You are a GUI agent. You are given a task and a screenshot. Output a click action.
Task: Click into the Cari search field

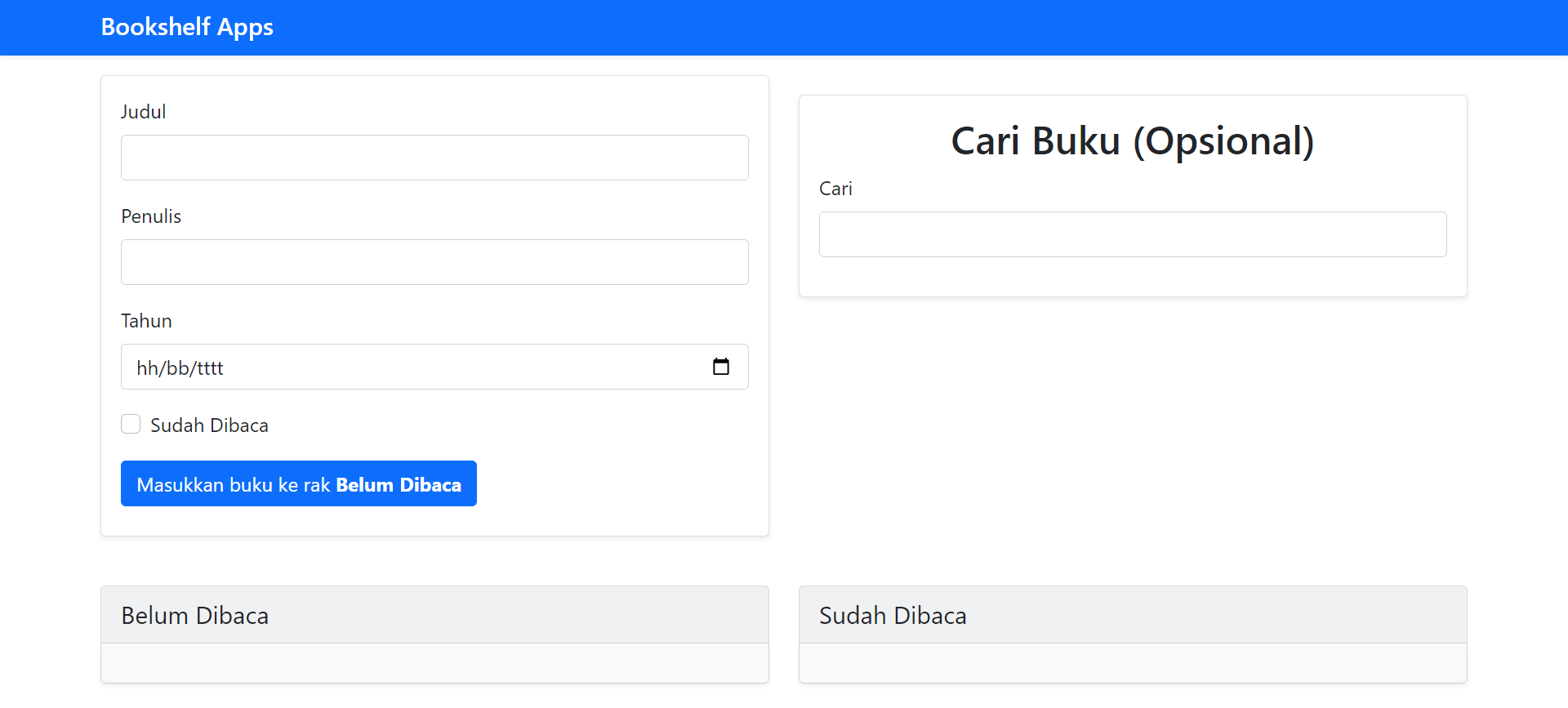(1132, 234)
